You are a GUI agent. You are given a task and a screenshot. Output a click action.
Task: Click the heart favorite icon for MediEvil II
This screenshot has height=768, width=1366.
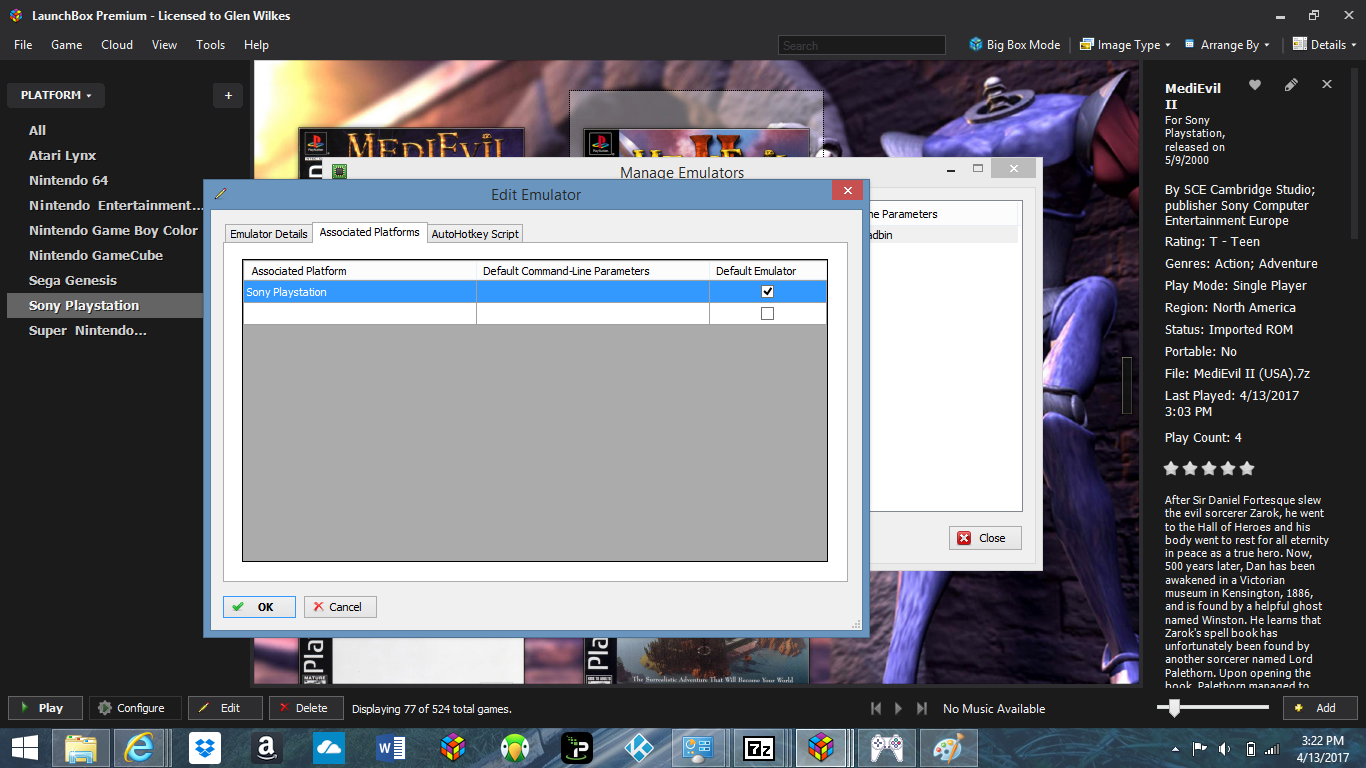pos(1255,85)
